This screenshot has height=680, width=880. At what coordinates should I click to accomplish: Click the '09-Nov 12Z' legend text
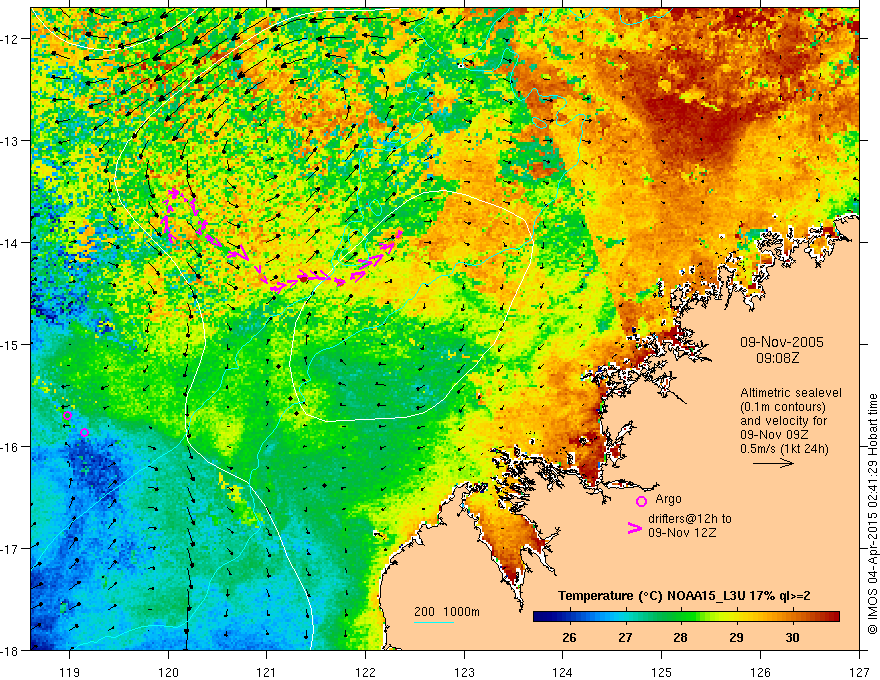(682, 533)
